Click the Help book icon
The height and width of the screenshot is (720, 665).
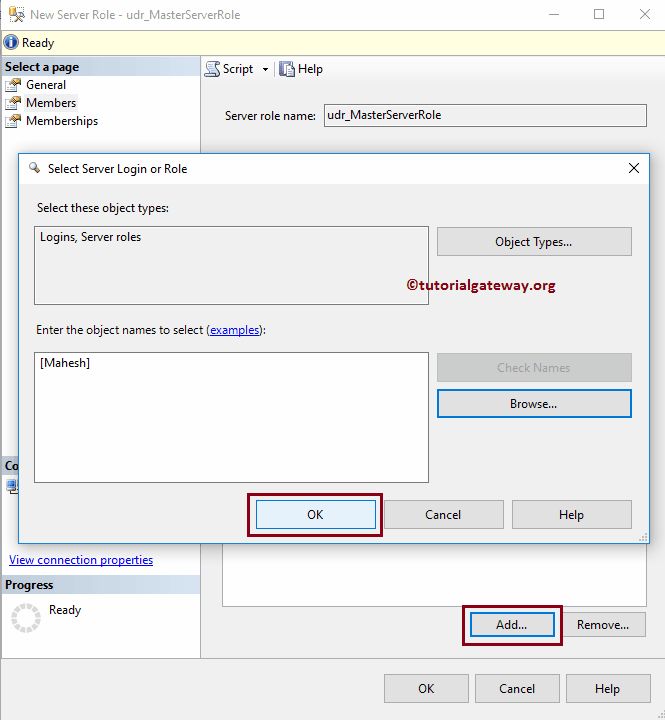click(x=287, y=69)
